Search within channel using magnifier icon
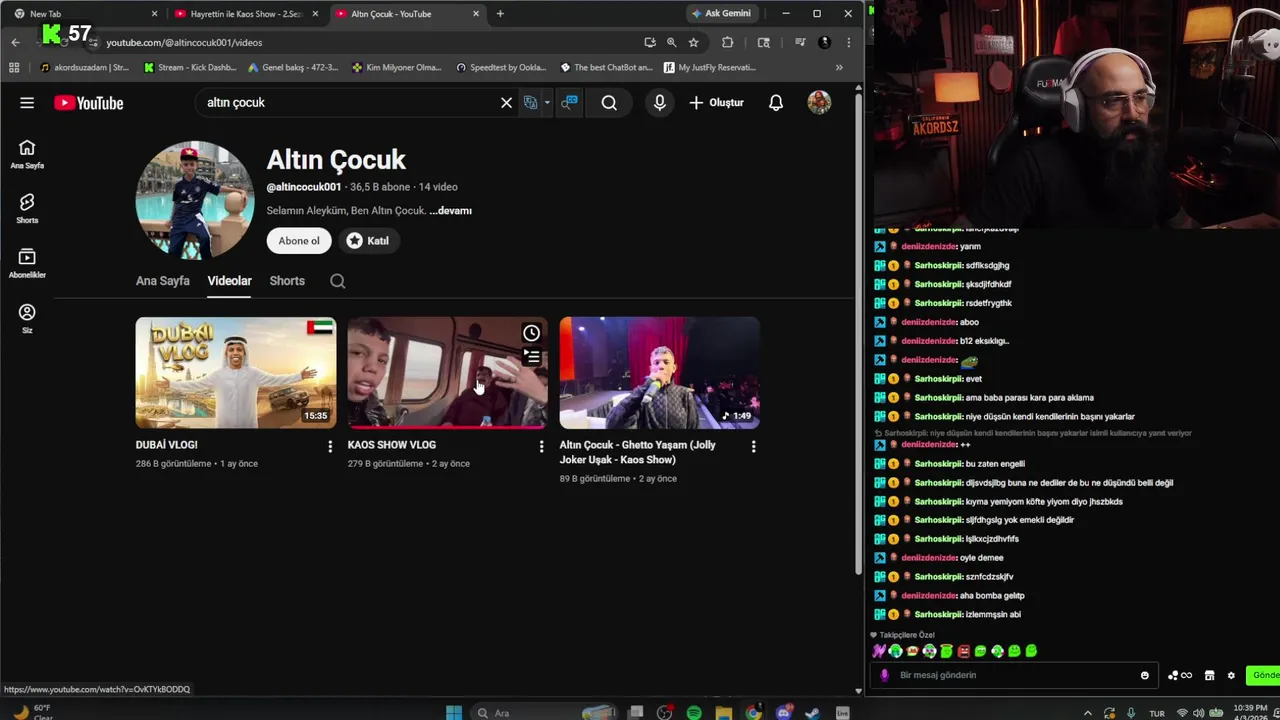This screenshot has width=1280, height=720. tap(338, 281)
